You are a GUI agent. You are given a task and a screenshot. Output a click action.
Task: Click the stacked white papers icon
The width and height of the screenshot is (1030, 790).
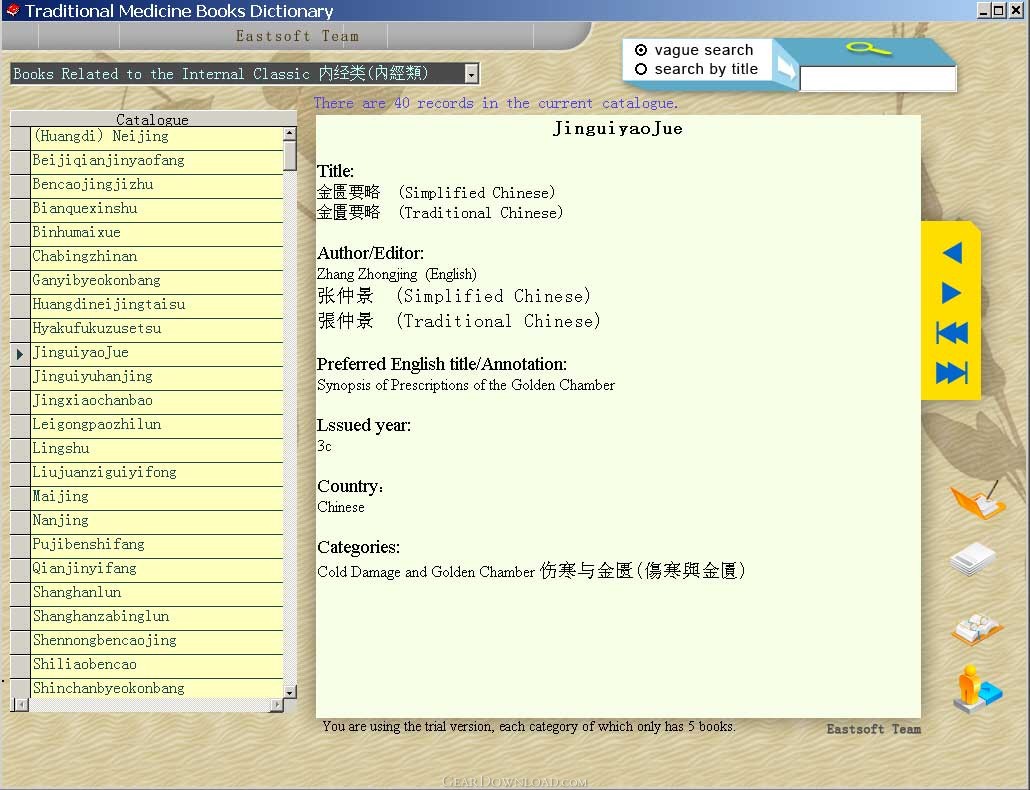(x=973, y=560)
